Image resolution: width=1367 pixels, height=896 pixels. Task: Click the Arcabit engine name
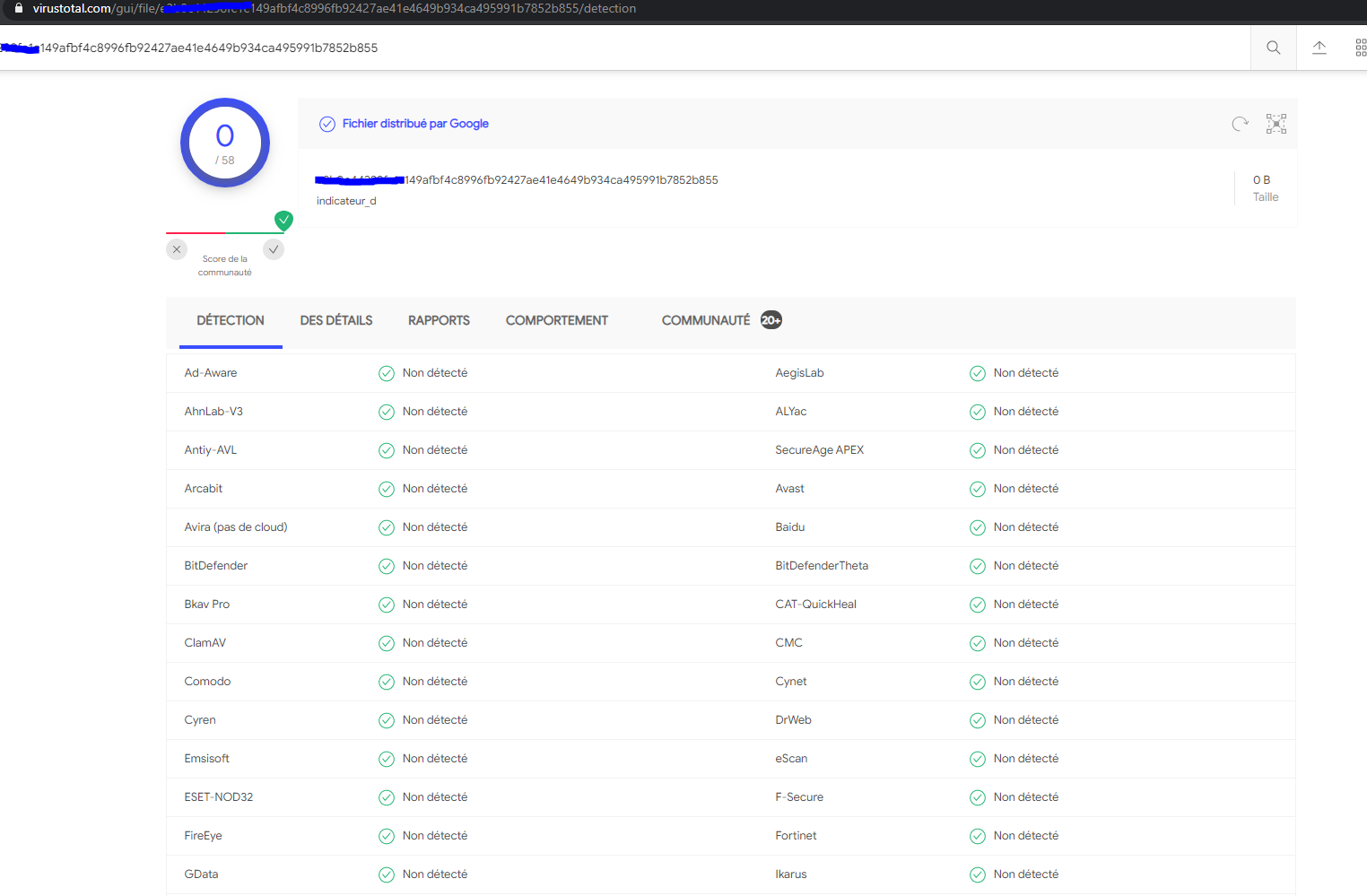204,489
